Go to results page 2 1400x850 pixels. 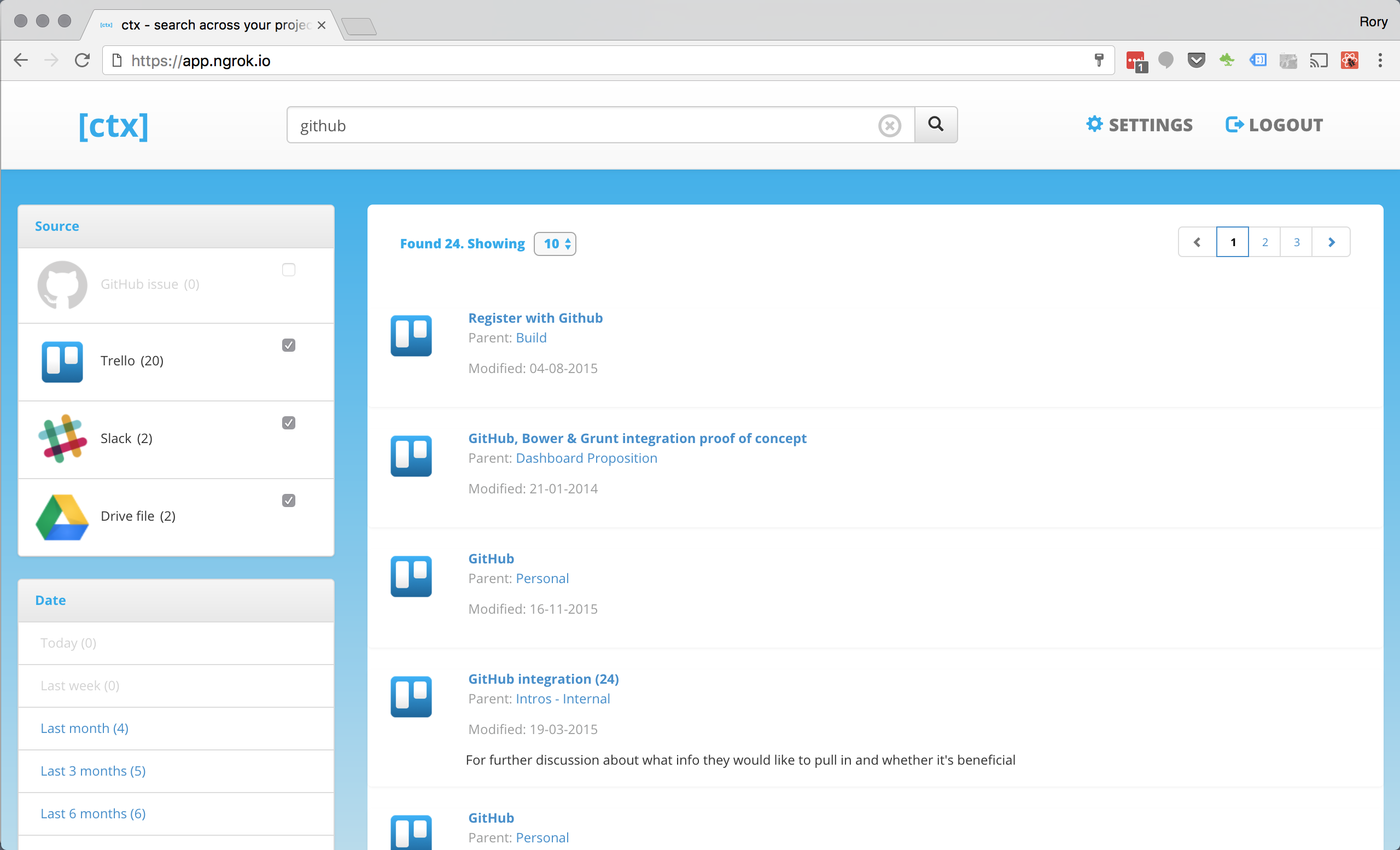(1265, 242)
